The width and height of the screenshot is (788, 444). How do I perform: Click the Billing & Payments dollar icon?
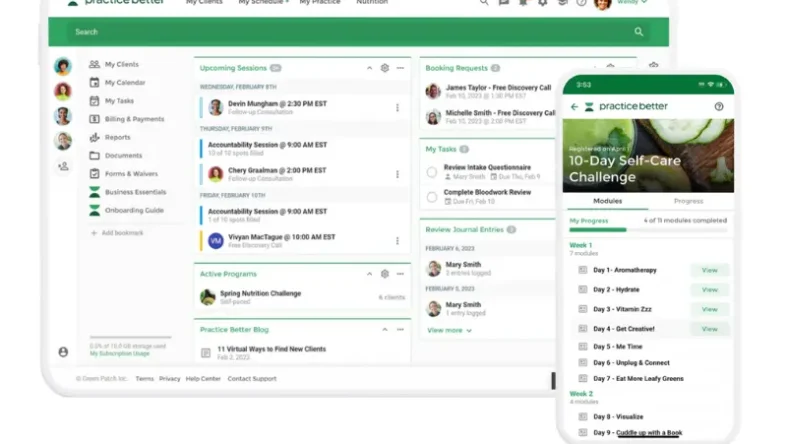(94, 119)
